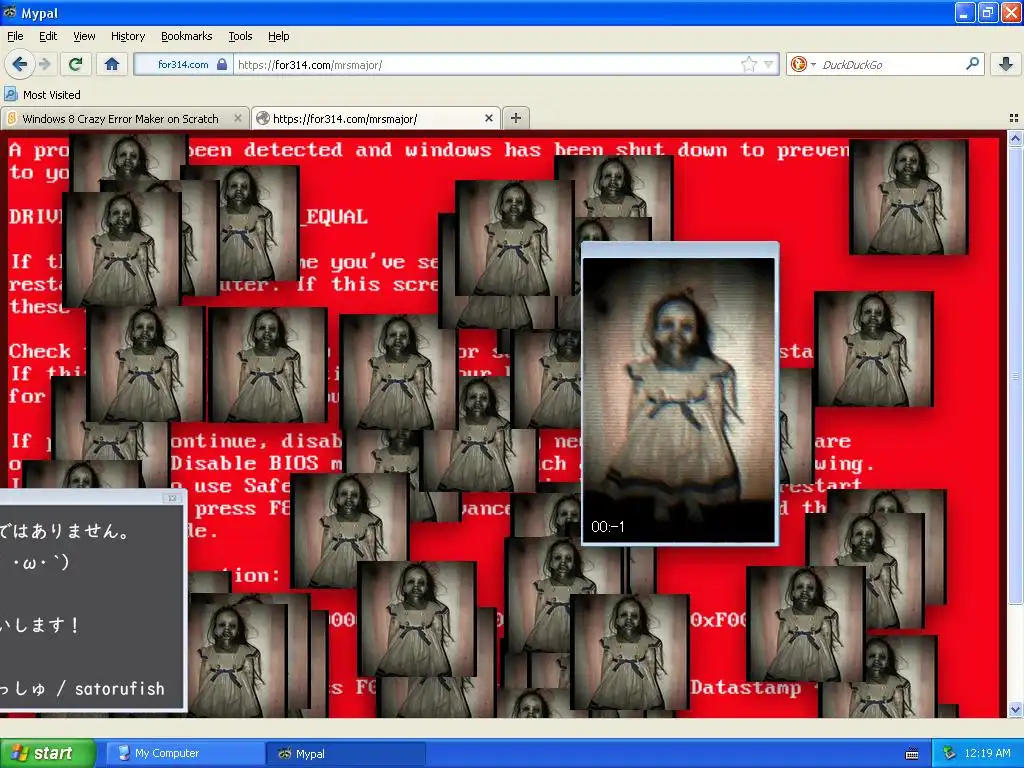
Task: Open the View menu
Action: pyautogui.click(x=84, y=36)
